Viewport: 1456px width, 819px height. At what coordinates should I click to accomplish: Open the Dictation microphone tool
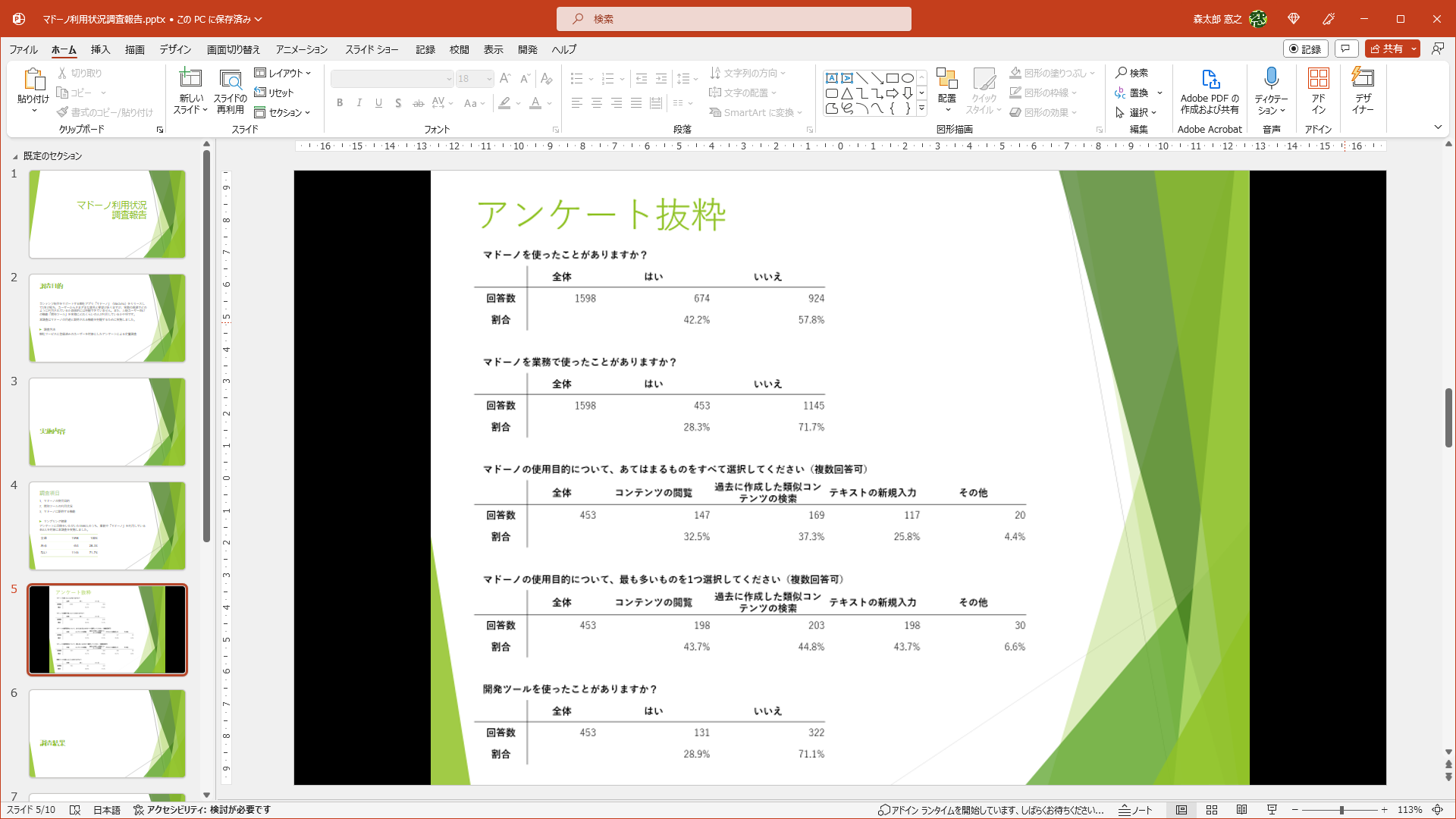tap(1271, 79)
